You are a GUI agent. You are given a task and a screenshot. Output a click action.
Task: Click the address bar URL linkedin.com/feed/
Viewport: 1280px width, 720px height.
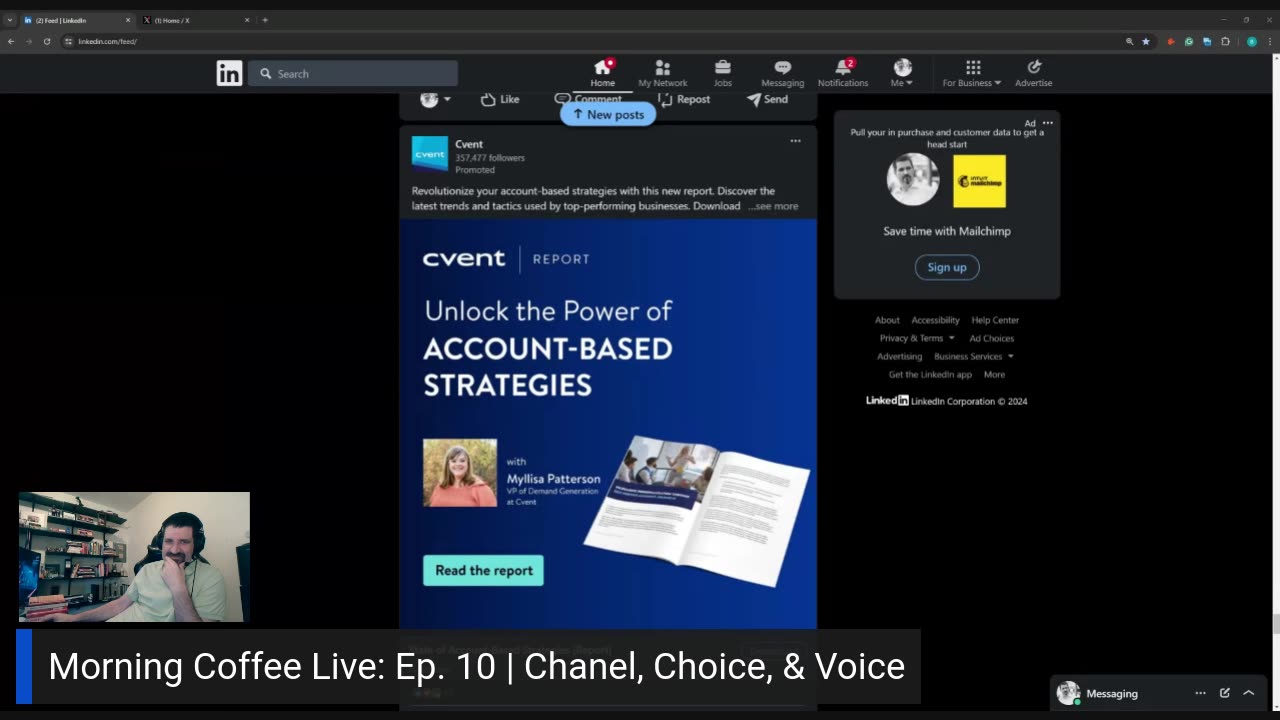107,41
